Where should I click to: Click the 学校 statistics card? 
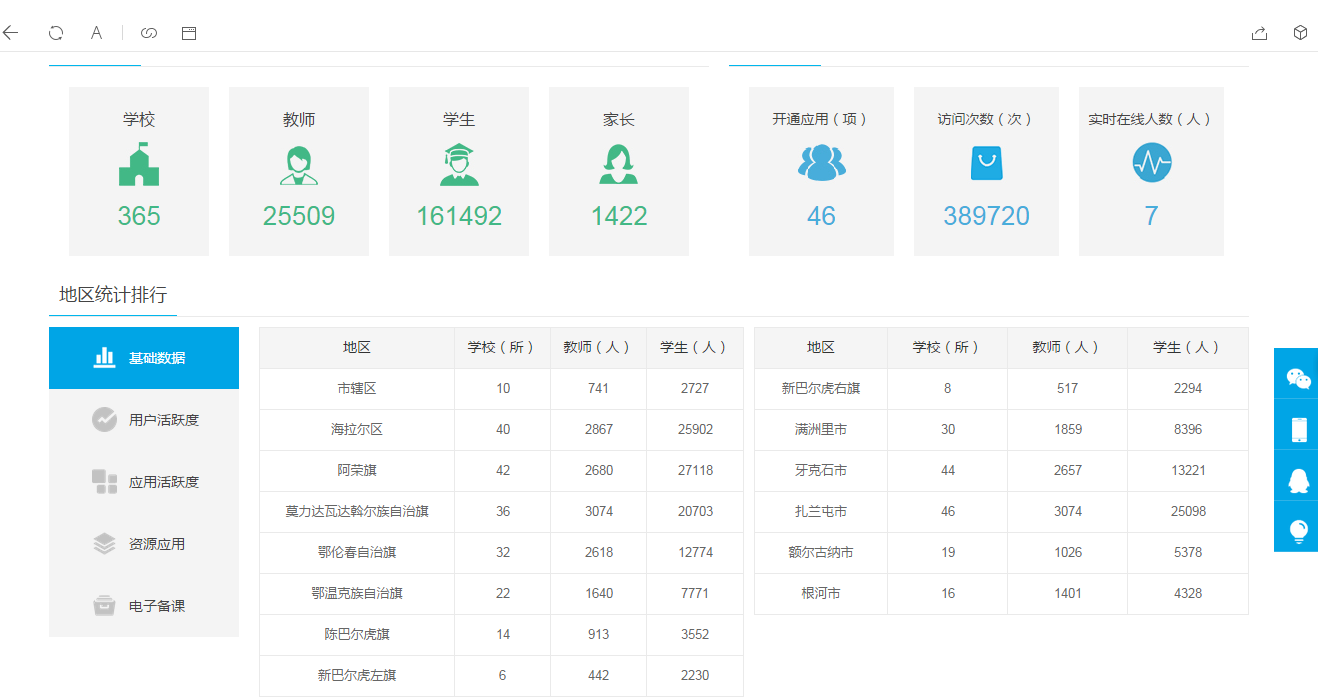tap(139, 171)
